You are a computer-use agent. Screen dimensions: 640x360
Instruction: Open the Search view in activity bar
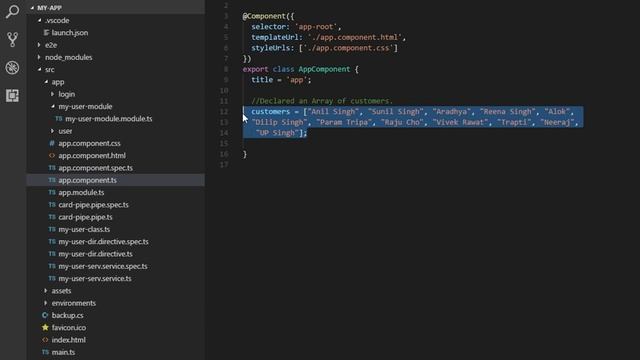(12, 11)
